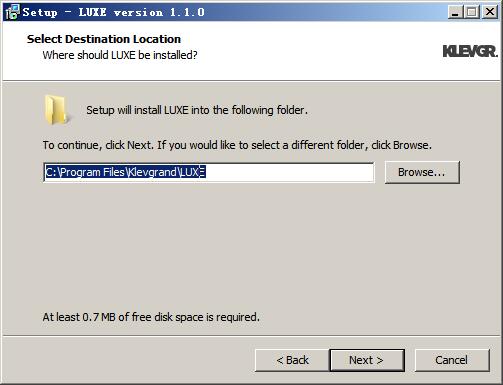Go to the previous step with Back
The width and height of the screenshot is (503, 385).
[292, 360]
